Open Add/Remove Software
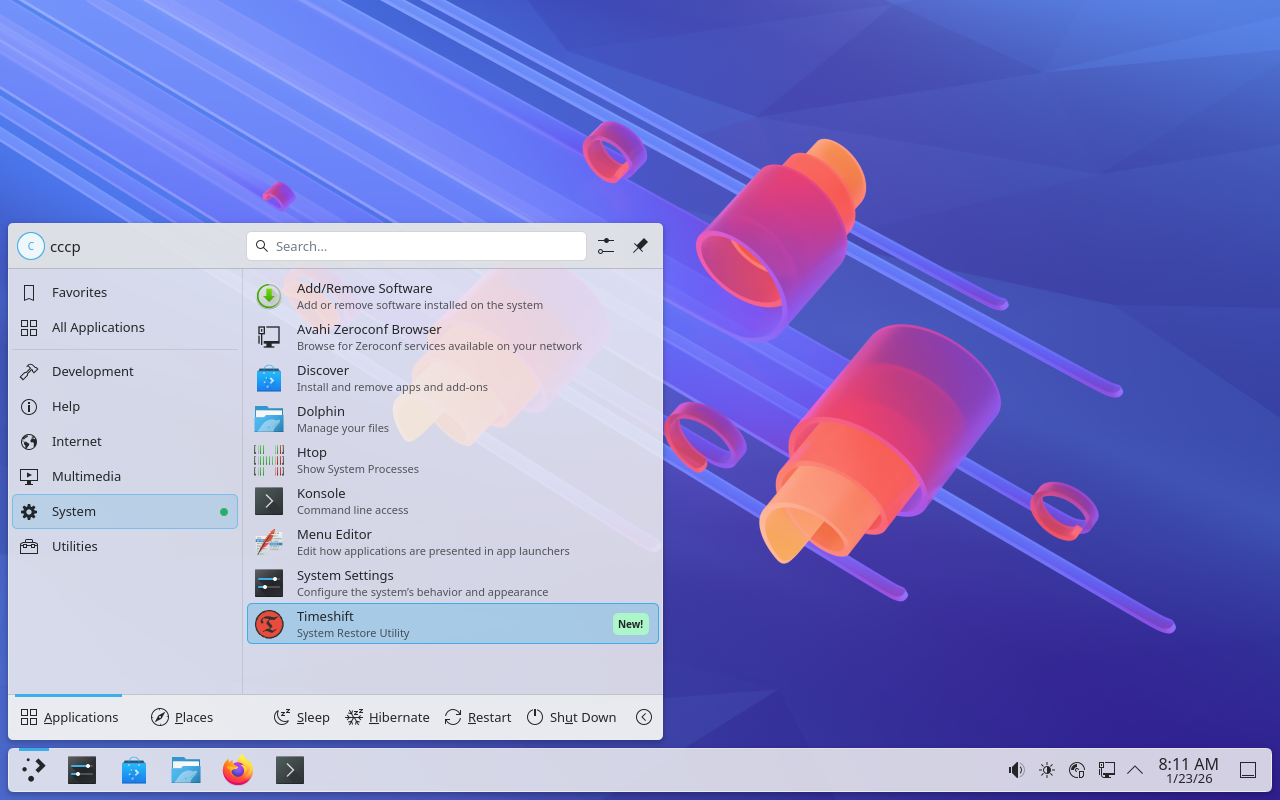Image resolution: width=1280 pixels, height=800 pixels. [x=452, y=296]
